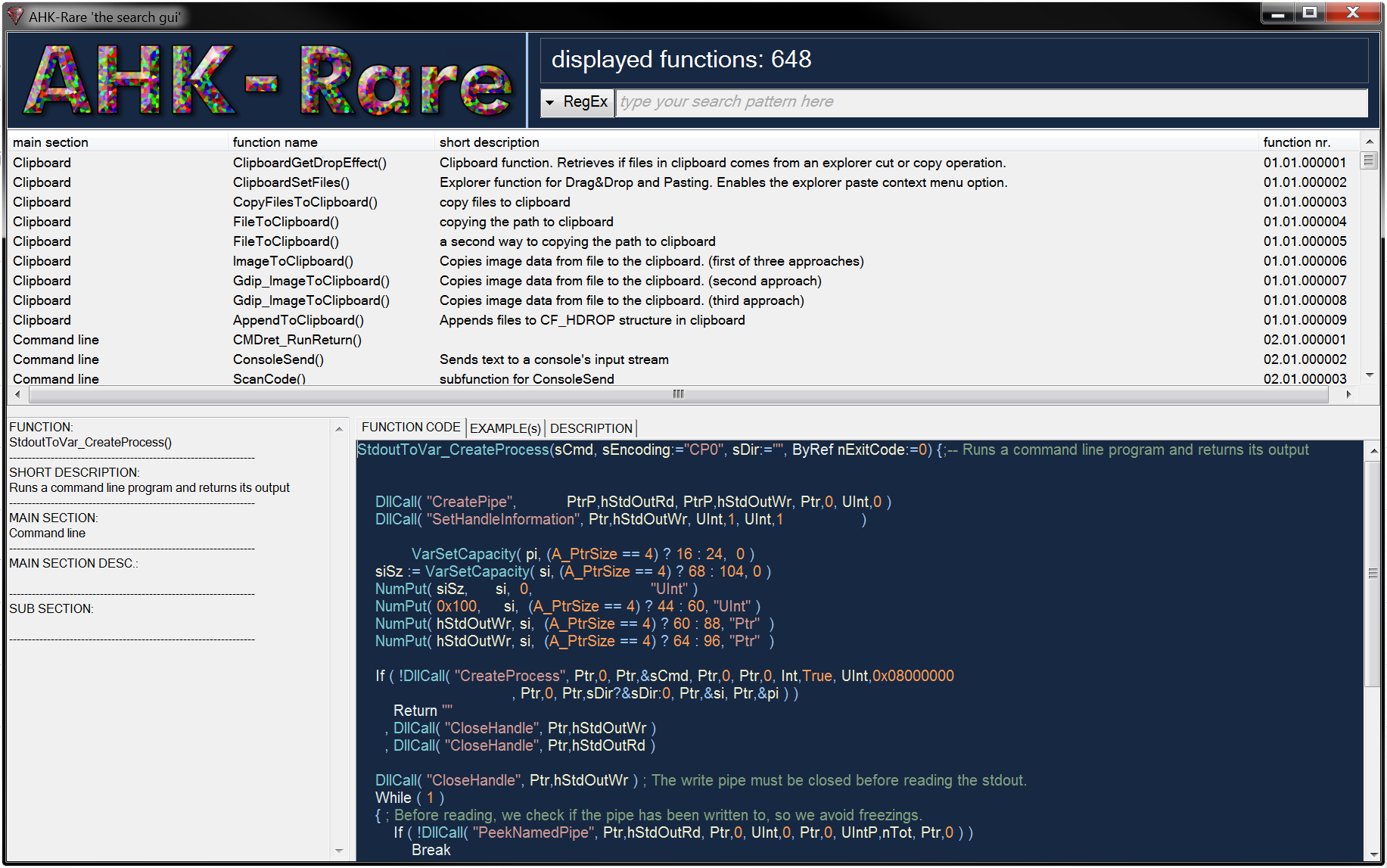
Task: Sort by the function name column
Action: click(275, 142)
